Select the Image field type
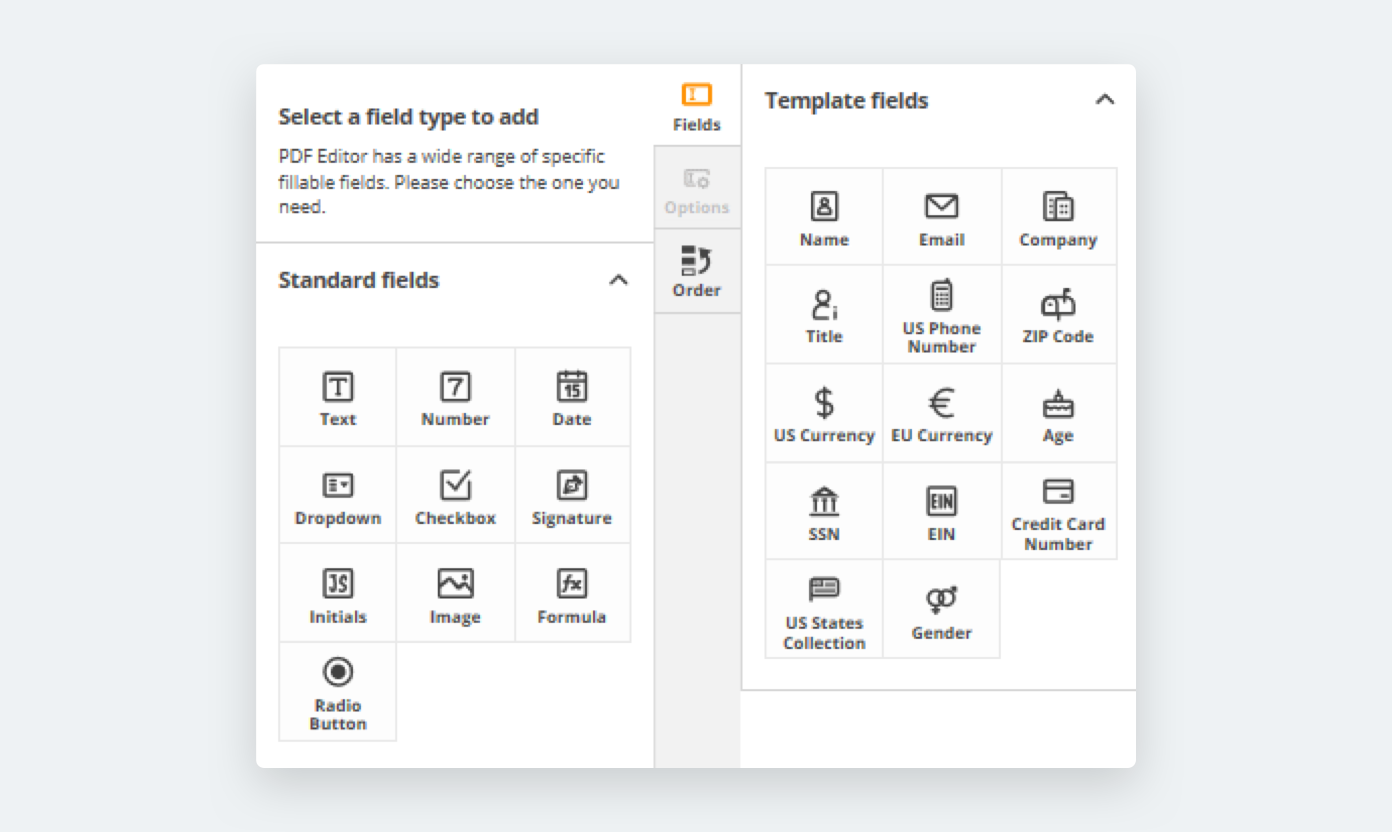 click(x=455, y=594)
